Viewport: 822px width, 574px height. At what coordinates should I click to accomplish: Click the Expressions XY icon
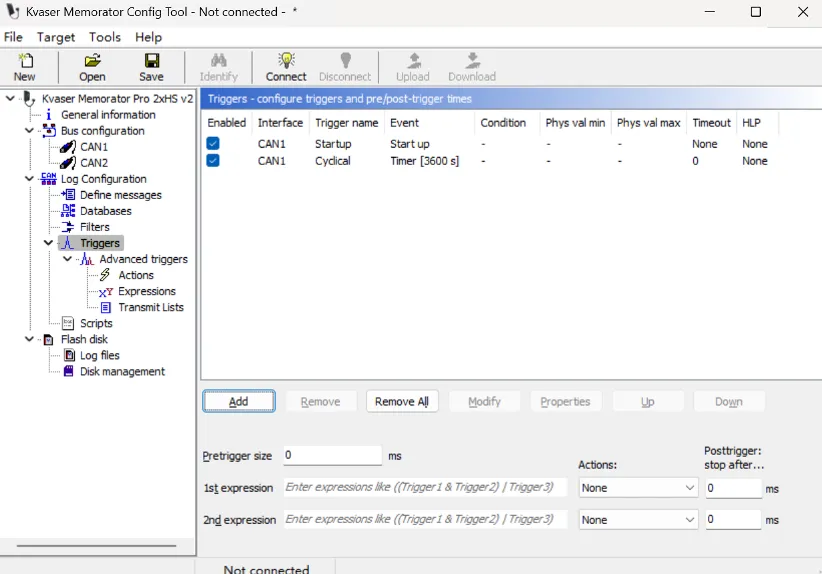[x=105, y=292]
